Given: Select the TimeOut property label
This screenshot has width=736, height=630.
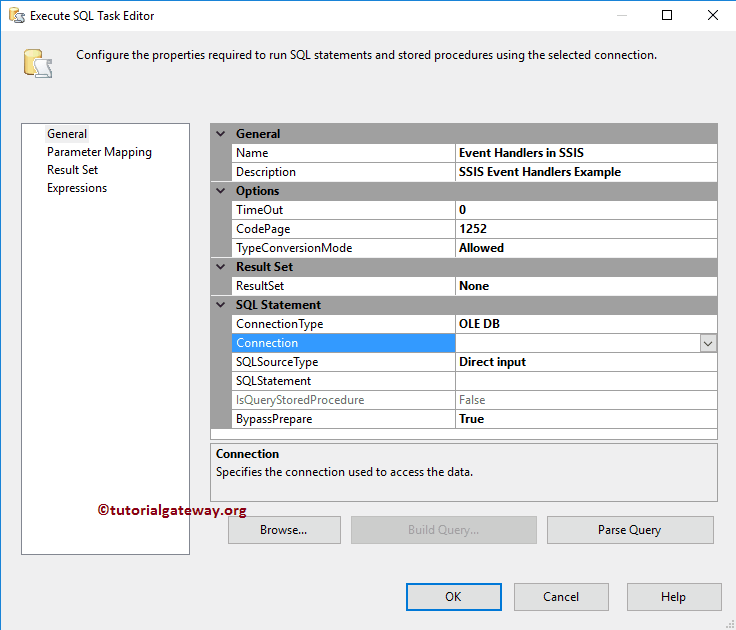Looking at the screenshot, I should pyautogui.click(x=343, y=210).
